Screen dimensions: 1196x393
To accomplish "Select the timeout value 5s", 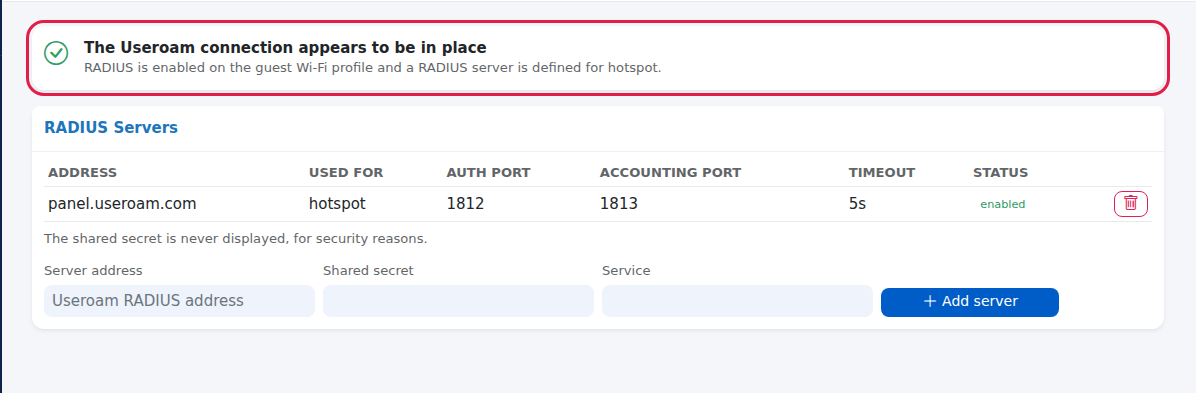I will 857,204.
